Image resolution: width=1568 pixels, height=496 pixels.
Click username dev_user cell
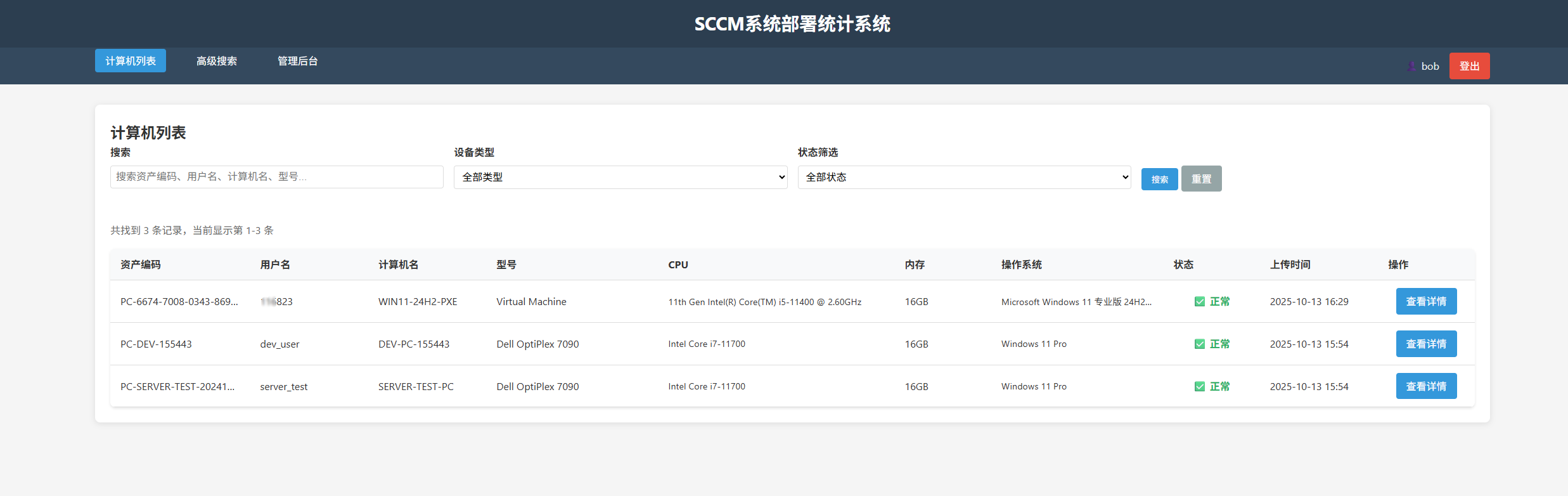click(280, 344)
